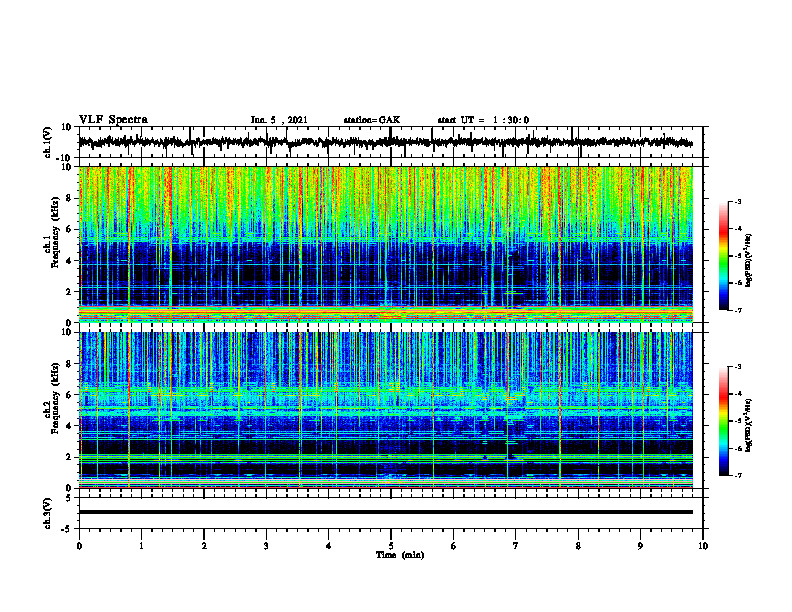The height and width of the screenshot is (612, 792).
Task: Click the 0 tick label on Time axis
Action: point(79,546)
